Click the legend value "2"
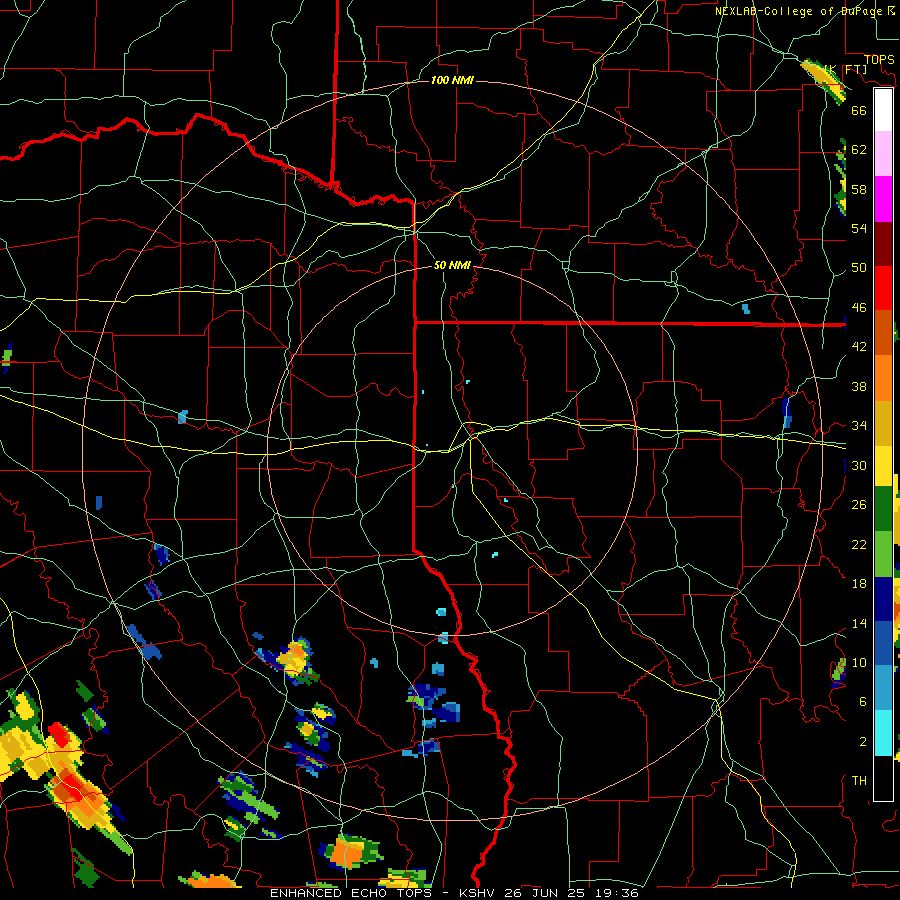Image resolution: width=900 pixels, height=900 pixels. point(862,741)
